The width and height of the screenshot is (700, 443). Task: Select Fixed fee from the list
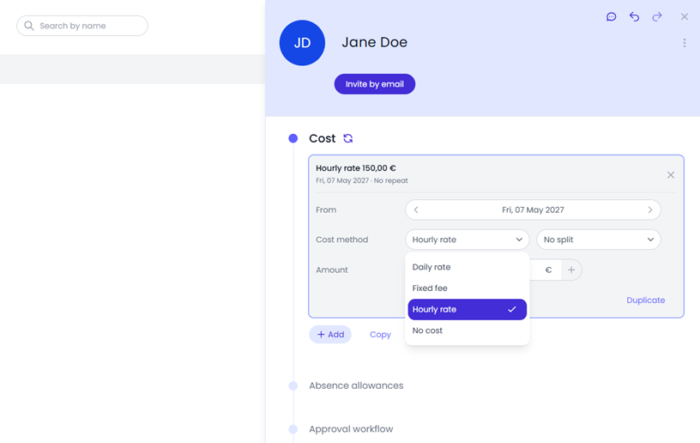coord(467,288)
